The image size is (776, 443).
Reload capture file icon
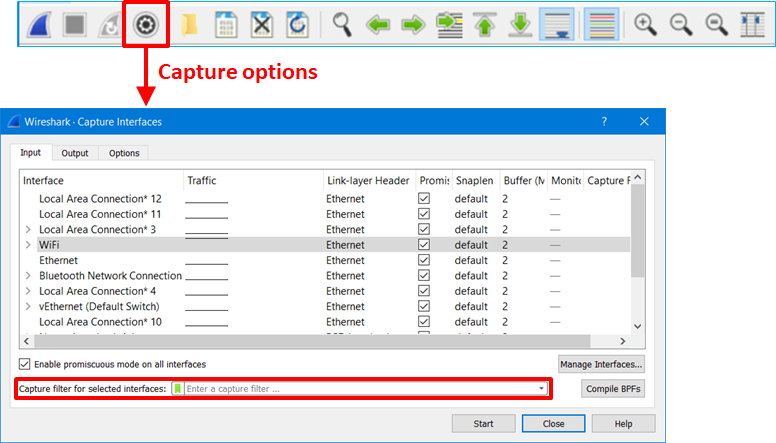pyautogui.click(x=297, y=24)
